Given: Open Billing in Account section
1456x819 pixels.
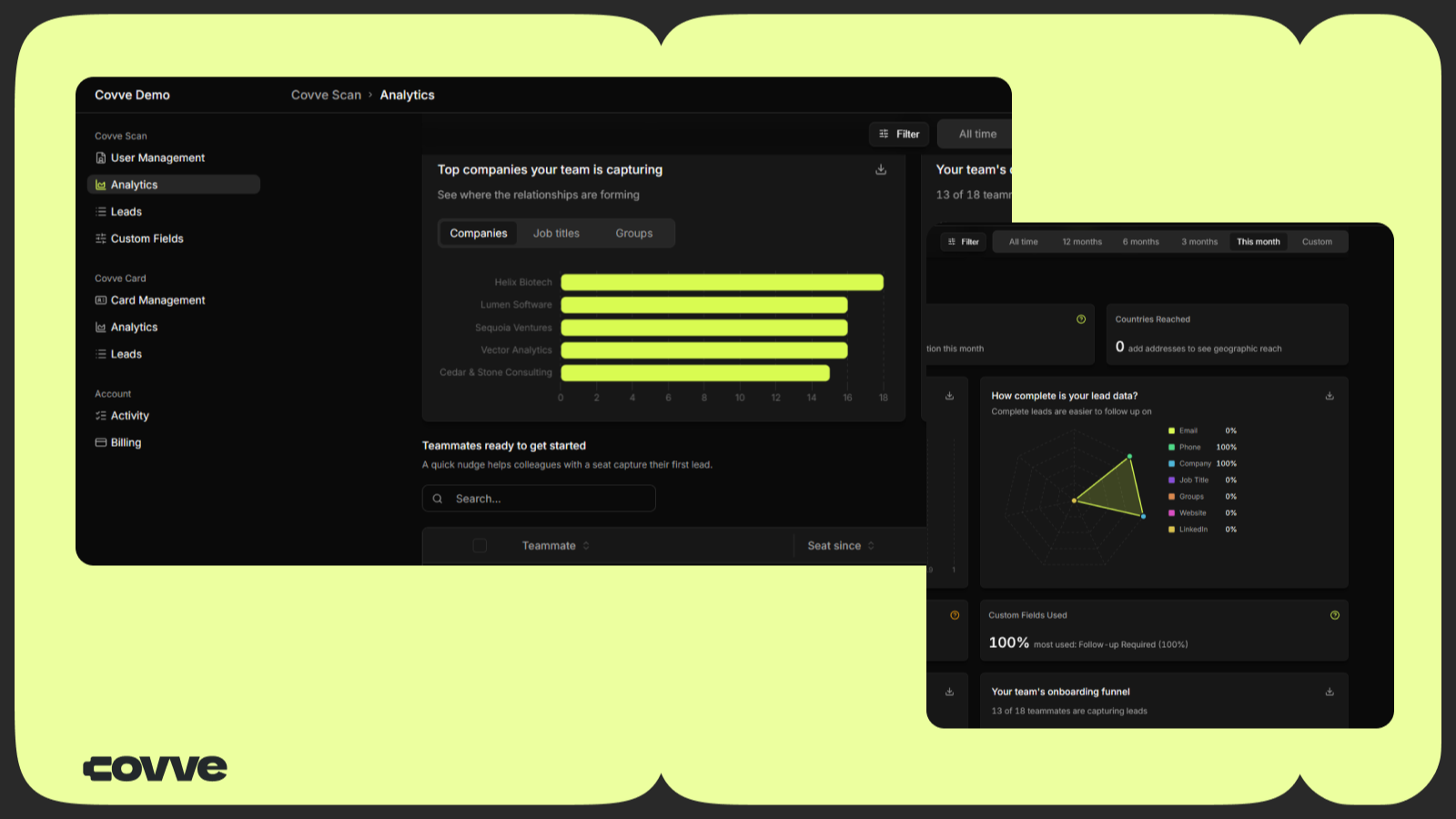Looking at the screenshot, I should coord(118,442).
